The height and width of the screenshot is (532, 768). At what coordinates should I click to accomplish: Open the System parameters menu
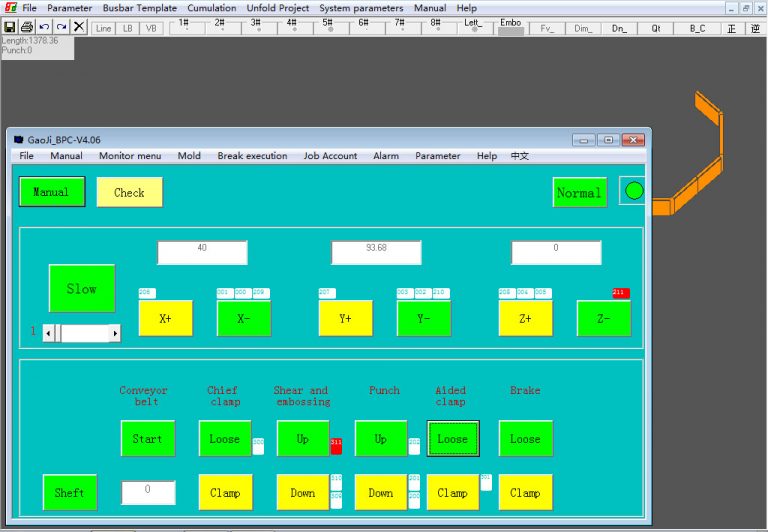pyautogui.click(x=363, y=8)
